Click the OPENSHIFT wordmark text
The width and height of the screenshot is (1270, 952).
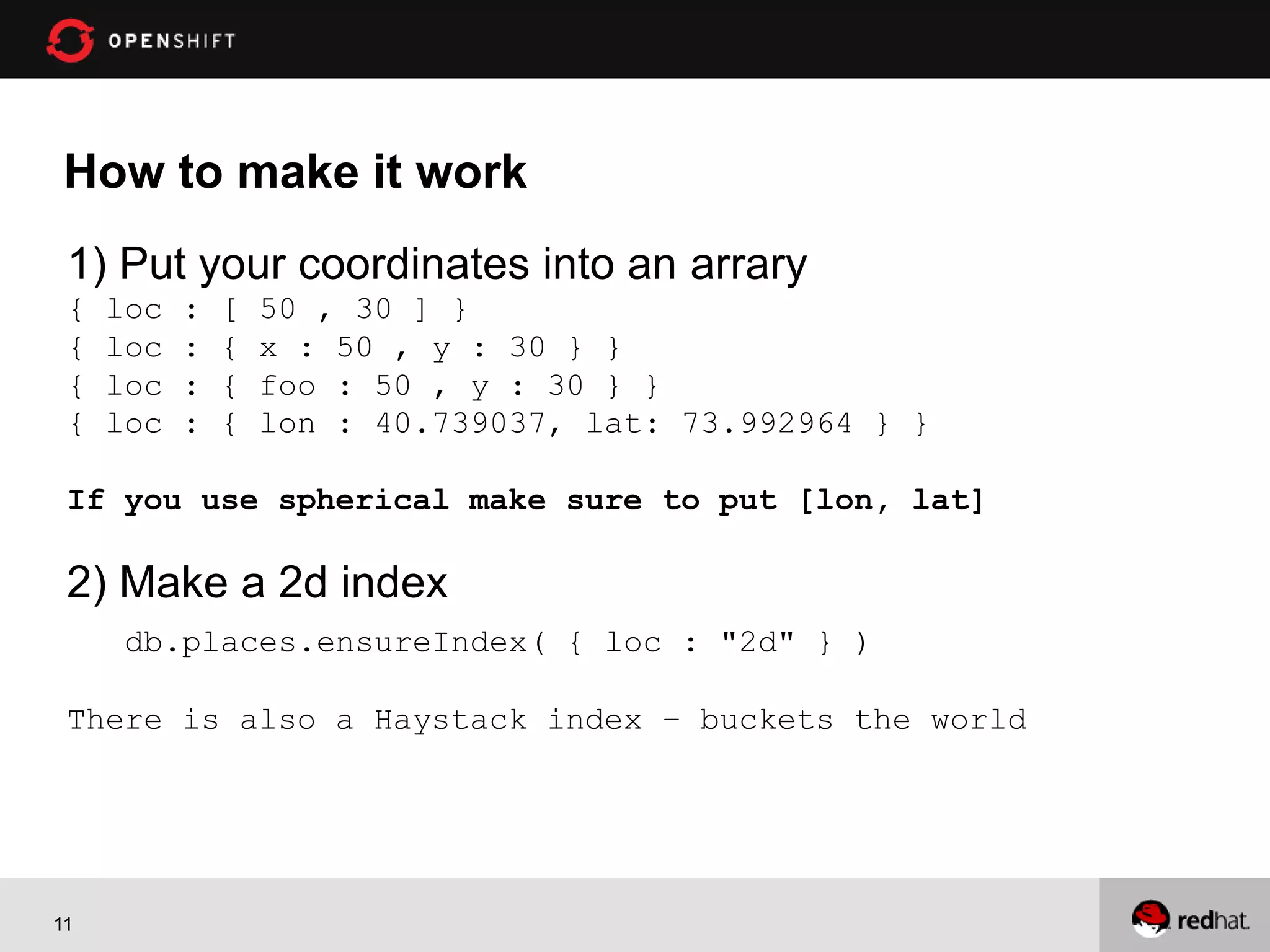(x=172, y=41)
